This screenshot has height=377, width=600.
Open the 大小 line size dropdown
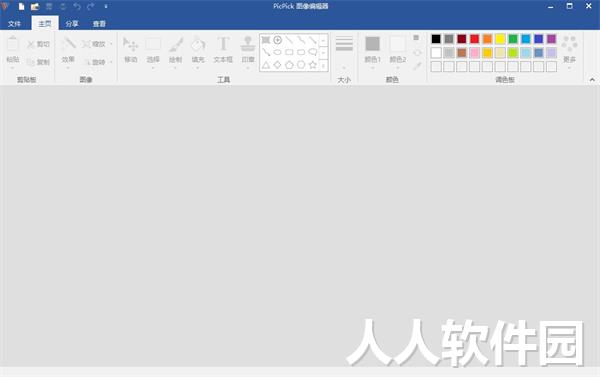tap(344, 53)
